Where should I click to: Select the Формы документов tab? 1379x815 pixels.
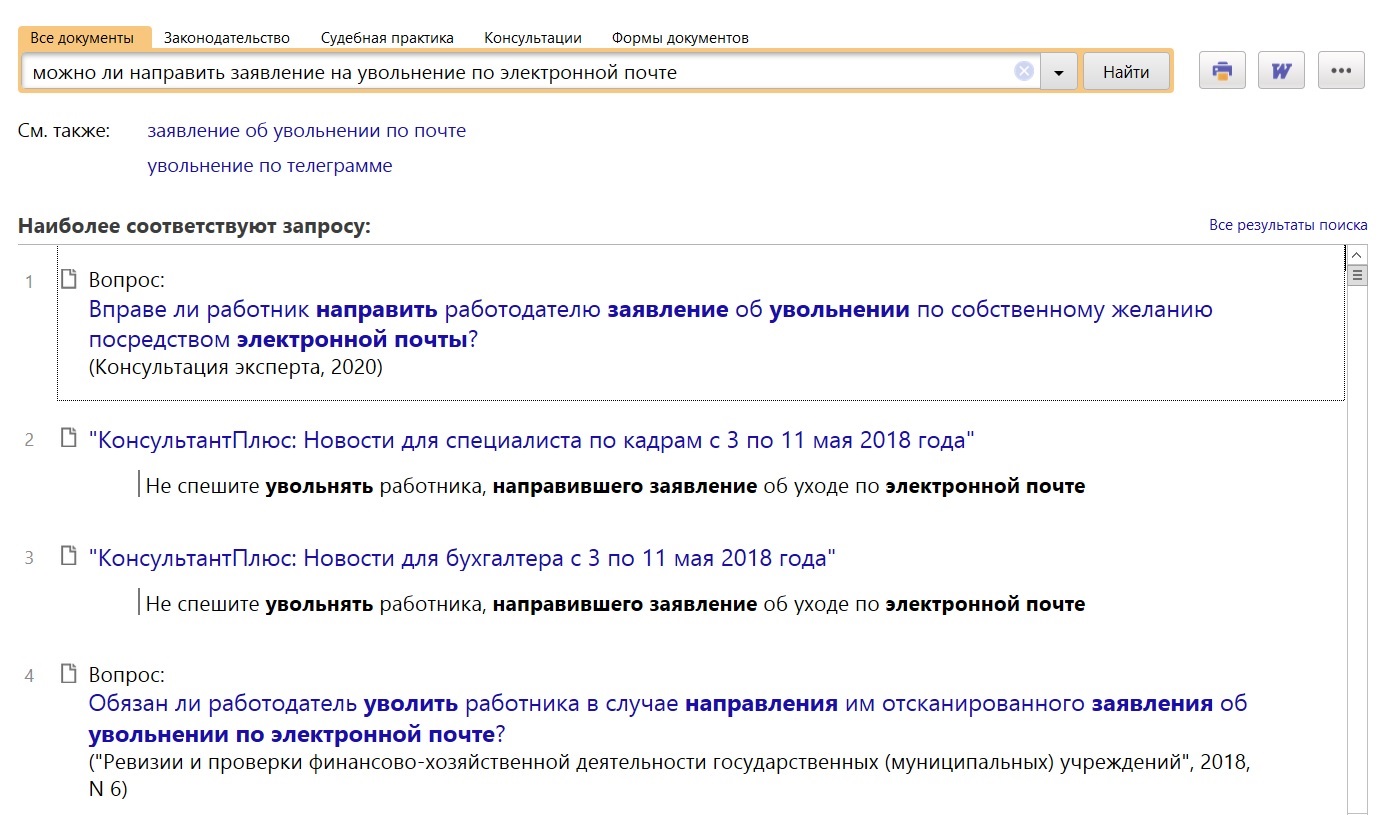pos(680,38)
